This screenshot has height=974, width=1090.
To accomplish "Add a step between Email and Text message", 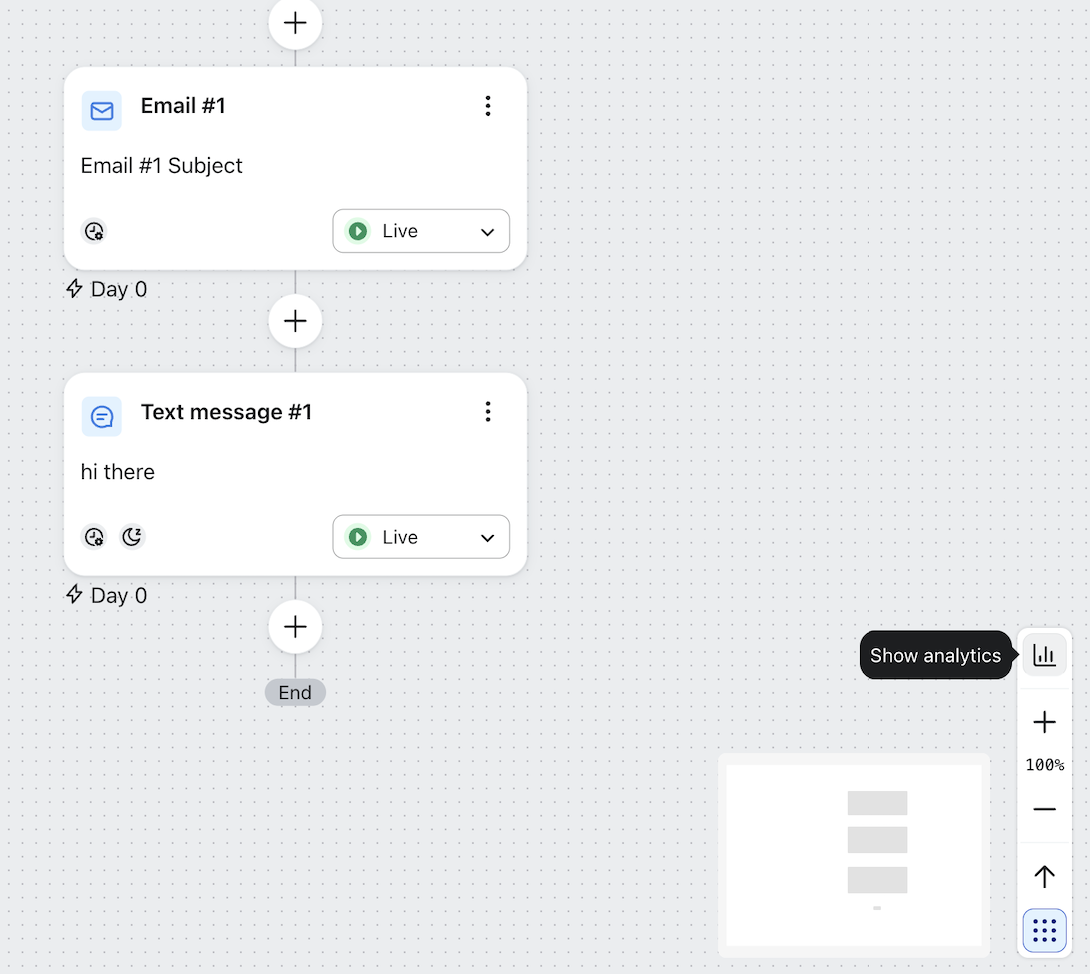I will [295, 321].
